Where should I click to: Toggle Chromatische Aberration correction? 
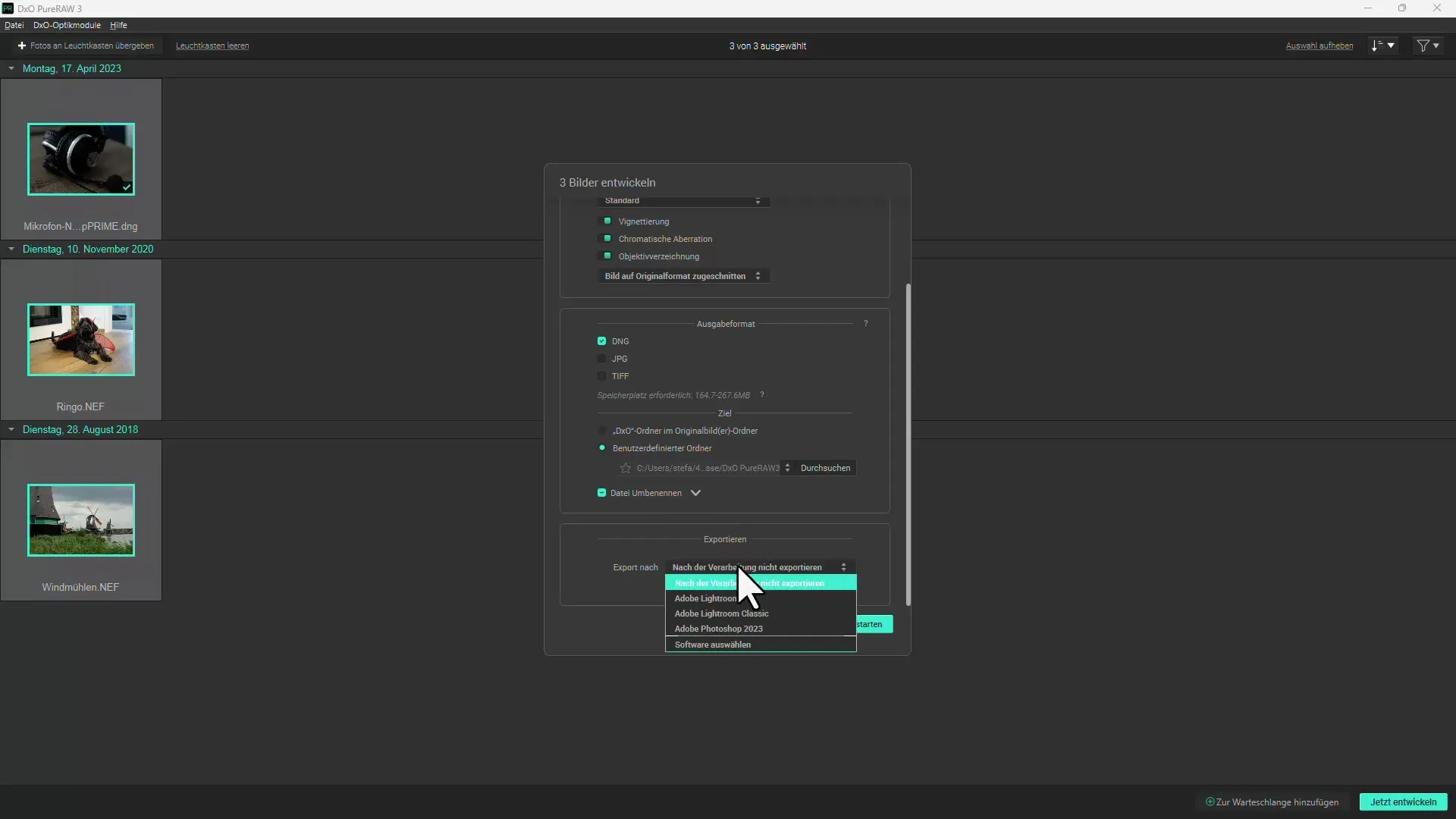point(607,239)
